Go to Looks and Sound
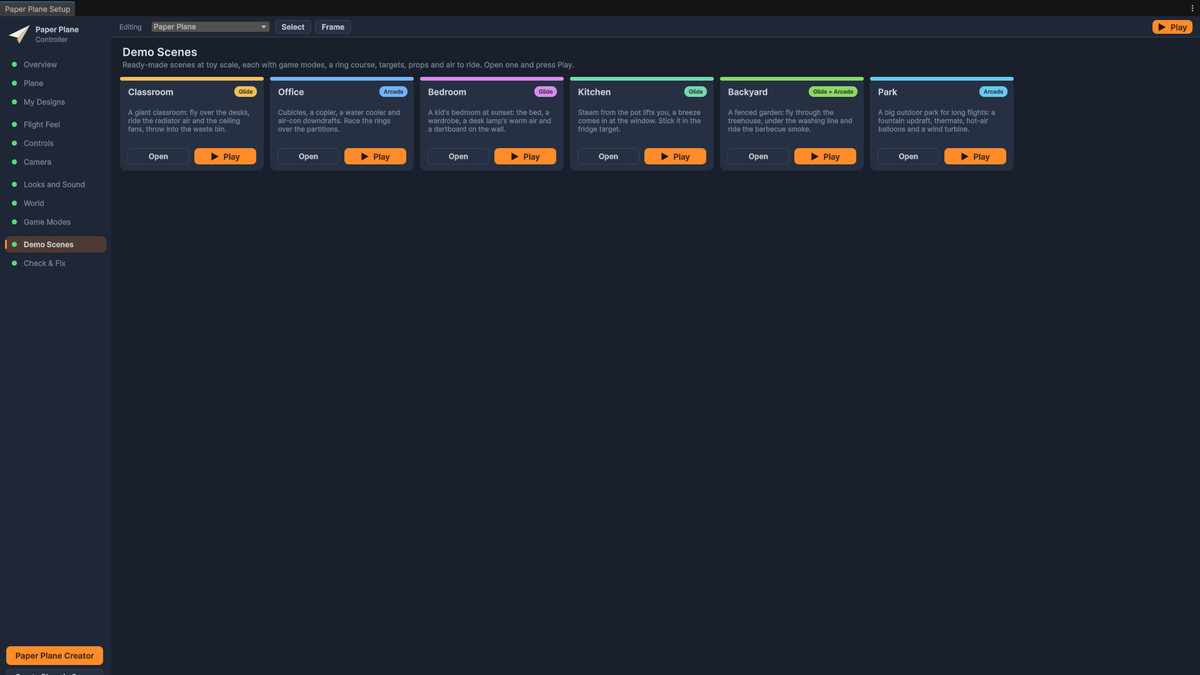Screen dimensions: 1200x675 tap(55, 185)
